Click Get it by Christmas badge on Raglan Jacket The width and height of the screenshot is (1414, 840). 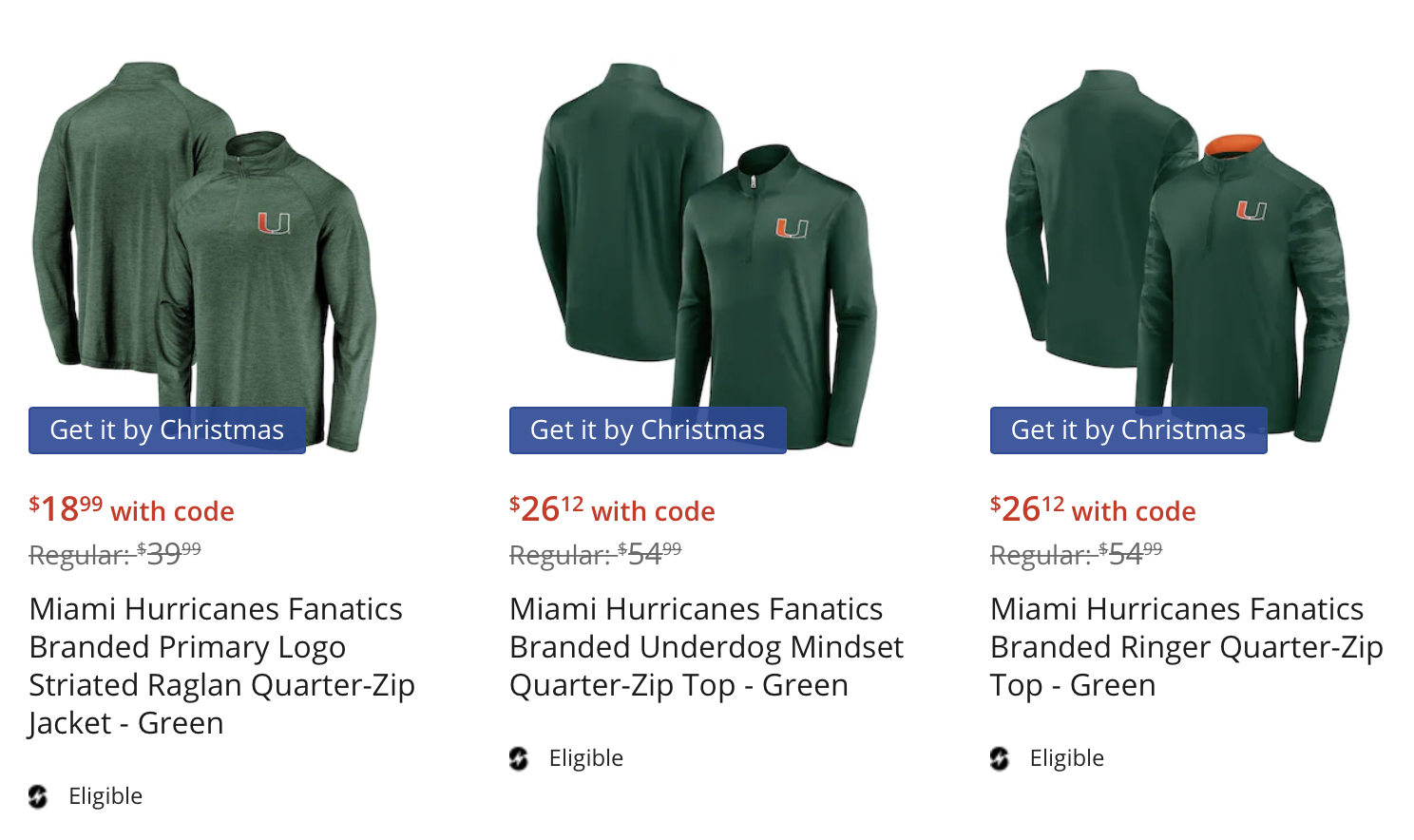[x=167, y=430]
